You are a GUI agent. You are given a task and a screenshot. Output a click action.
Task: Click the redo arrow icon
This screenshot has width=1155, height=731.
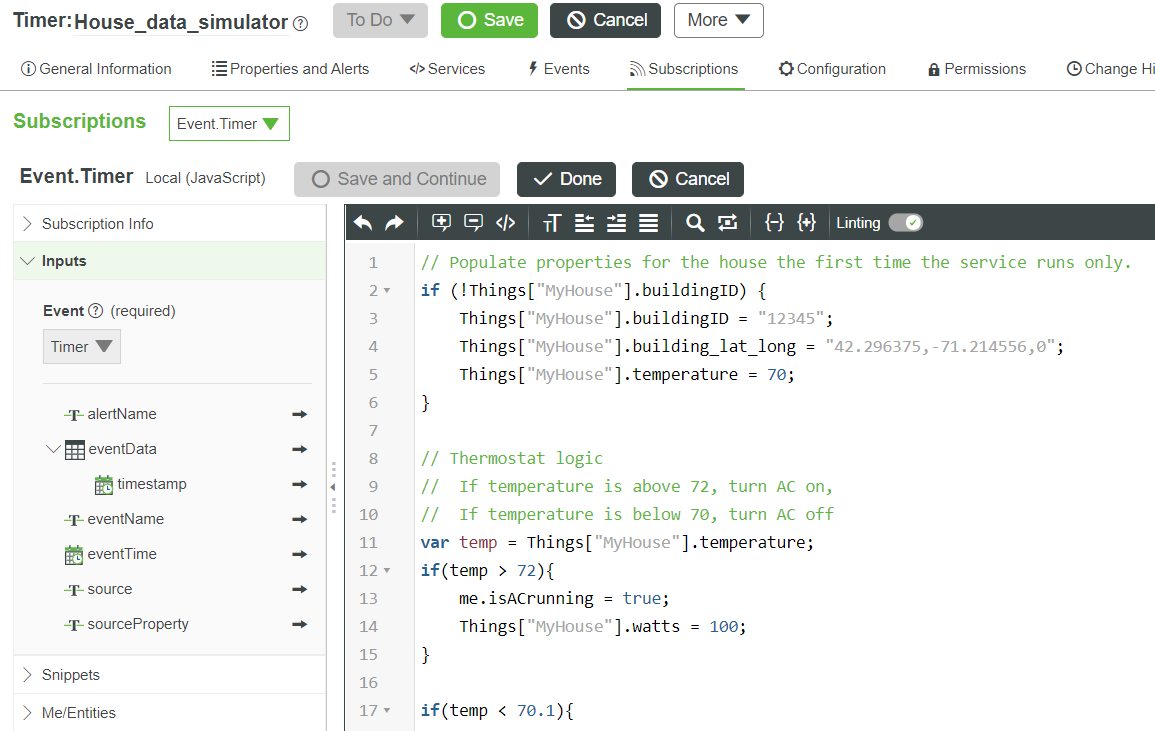click(x=394, y=222)
